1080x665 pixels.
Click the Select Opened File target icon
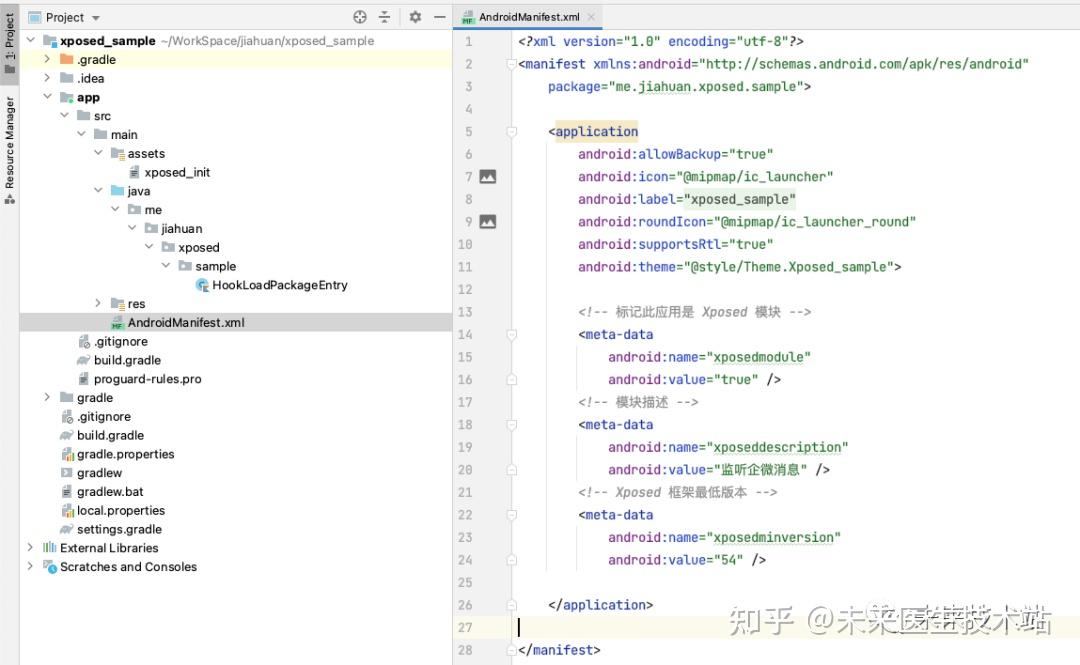point(358,17)
